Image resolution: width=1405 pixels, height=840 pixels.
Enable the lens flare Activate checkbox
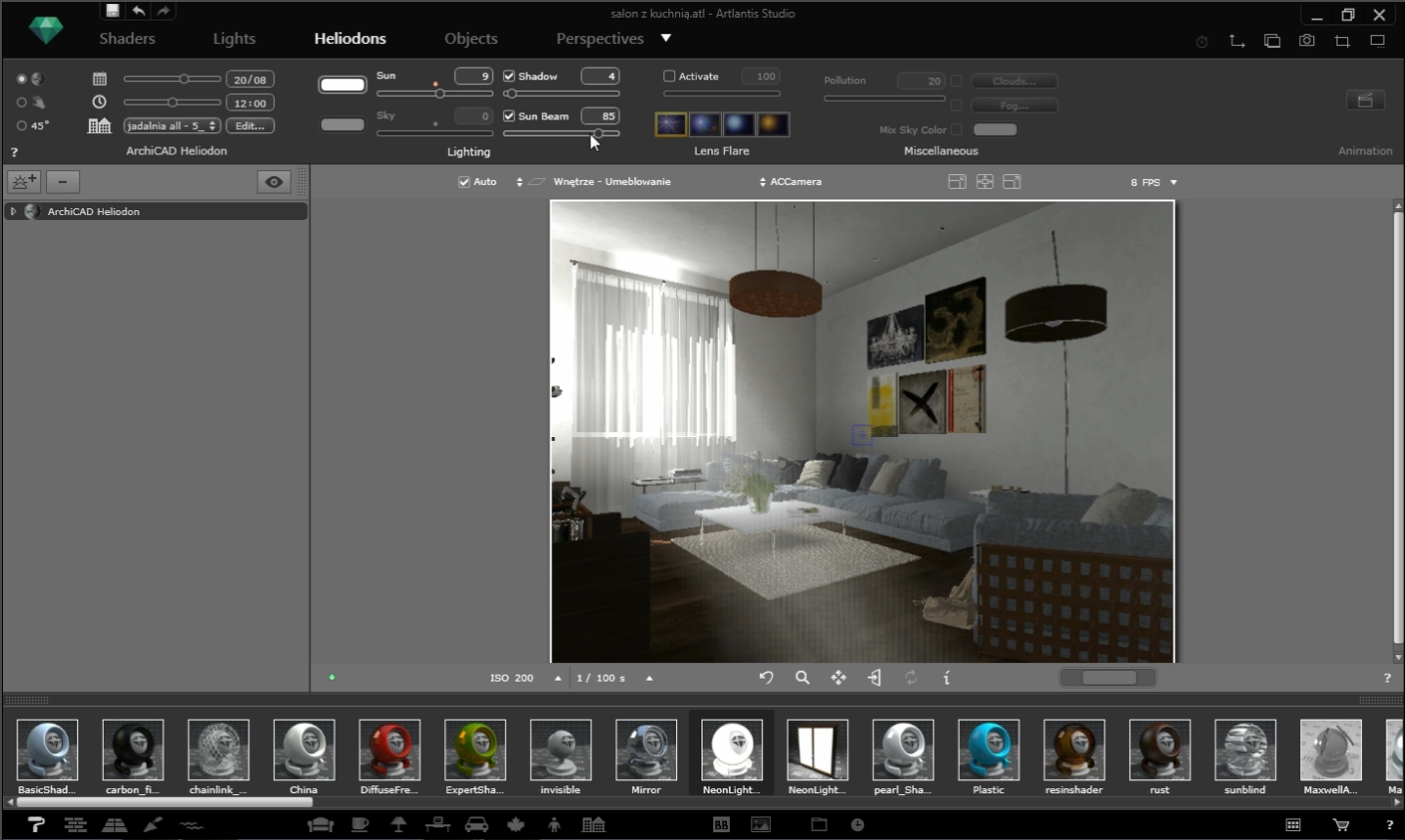pyautogui.click(x=669, y=76)
